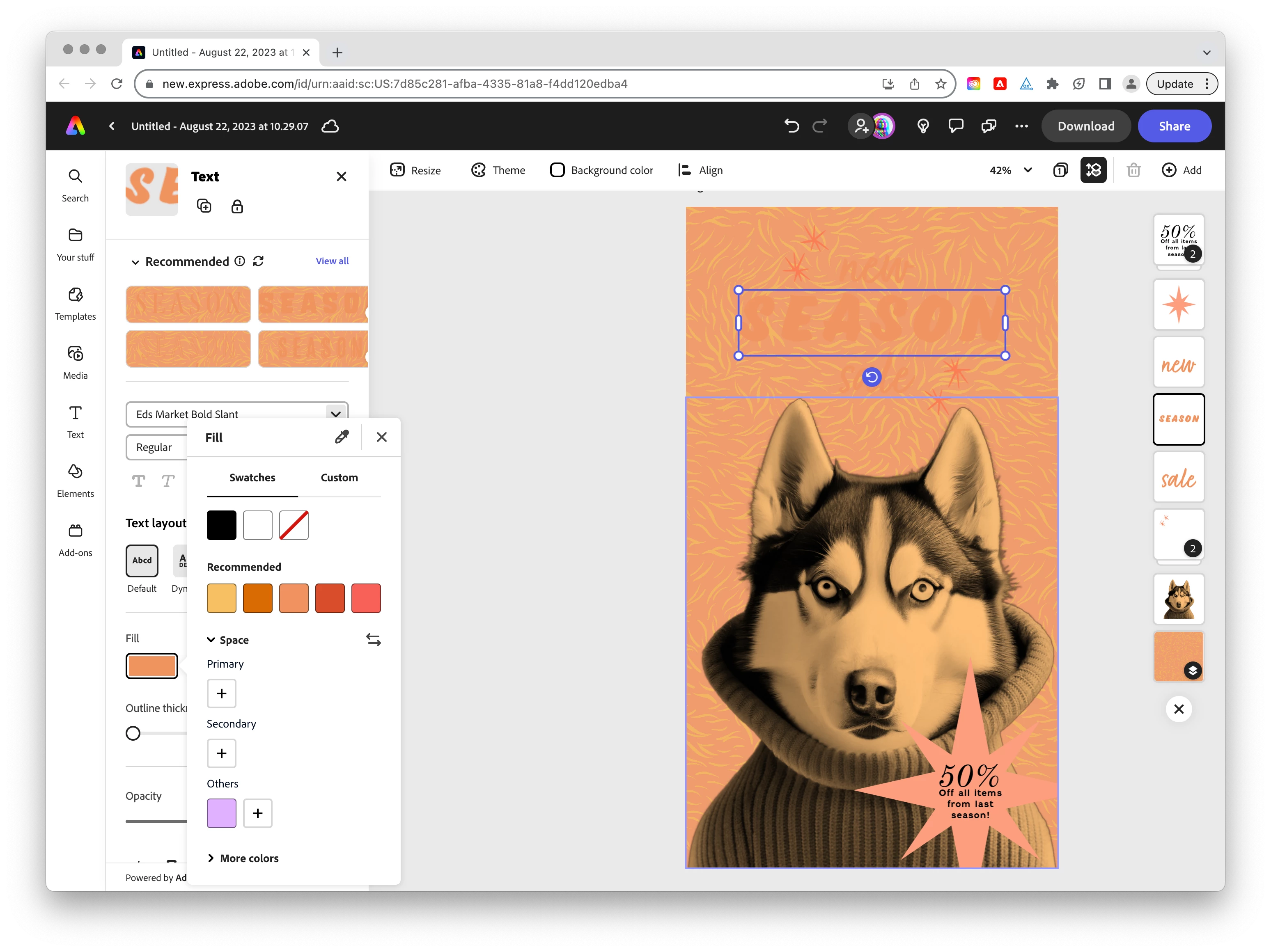Click the undo arrow
The height and width of the screenshot is (952, 1271).
pyautogui.click(x=791, y=126)
